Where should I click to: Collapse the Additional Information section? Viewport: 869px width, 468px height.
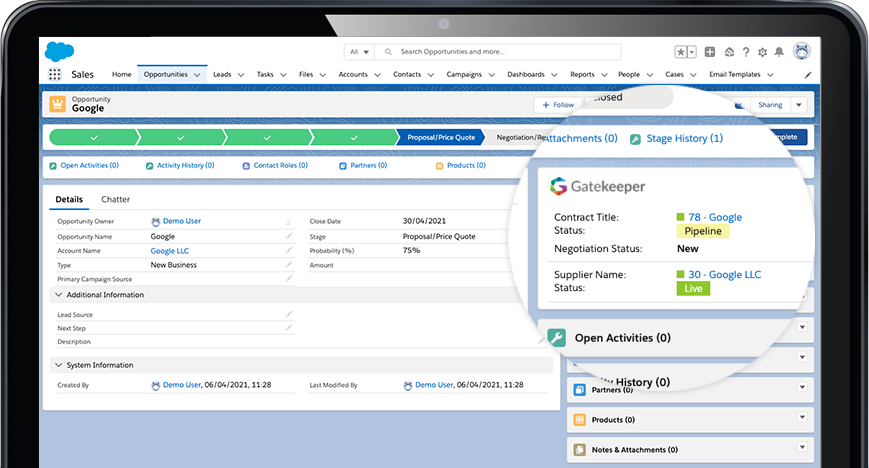pos(58,295)
